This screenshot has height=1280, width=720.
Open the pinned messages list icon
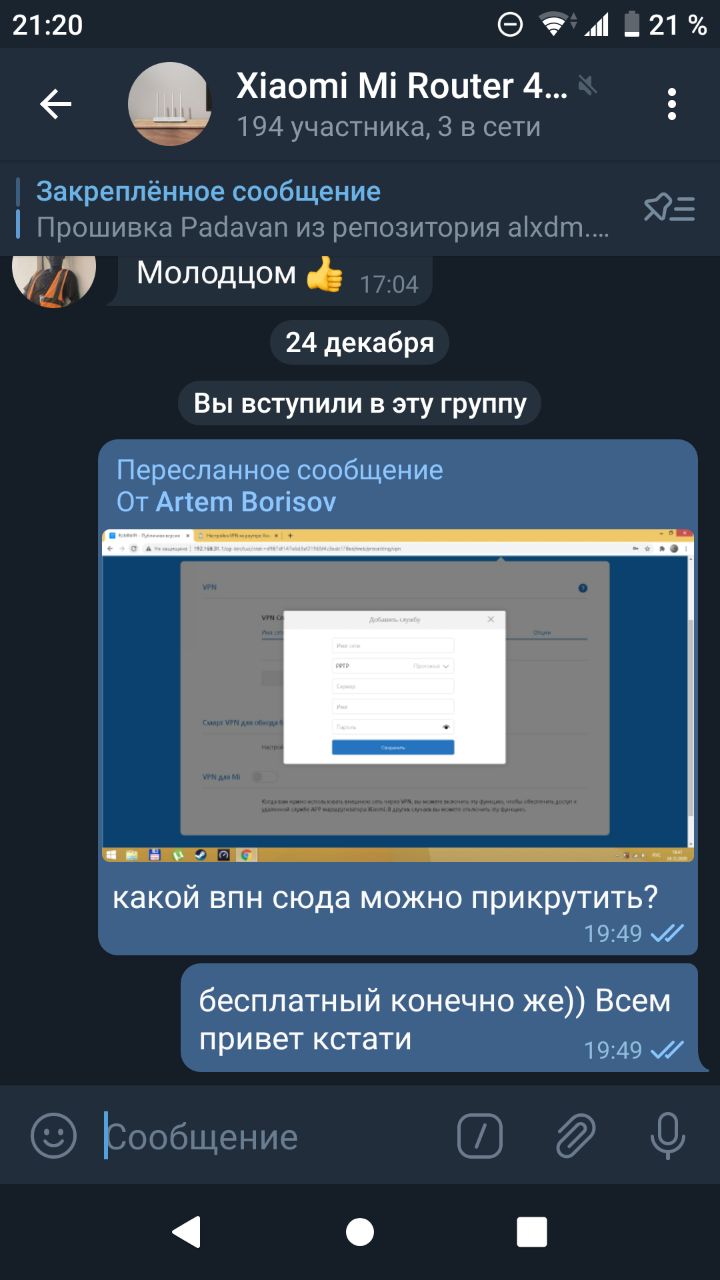click(x=669, y=208)
